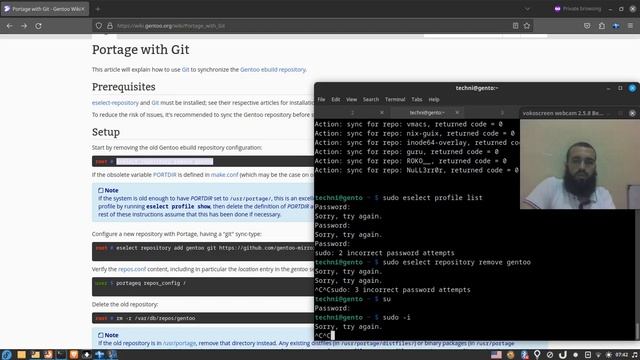Screen dimensions: 640x360
Task: Open the Firefox extensions puzzle icon
Action: pyautogui.click(x=602, y=26)
